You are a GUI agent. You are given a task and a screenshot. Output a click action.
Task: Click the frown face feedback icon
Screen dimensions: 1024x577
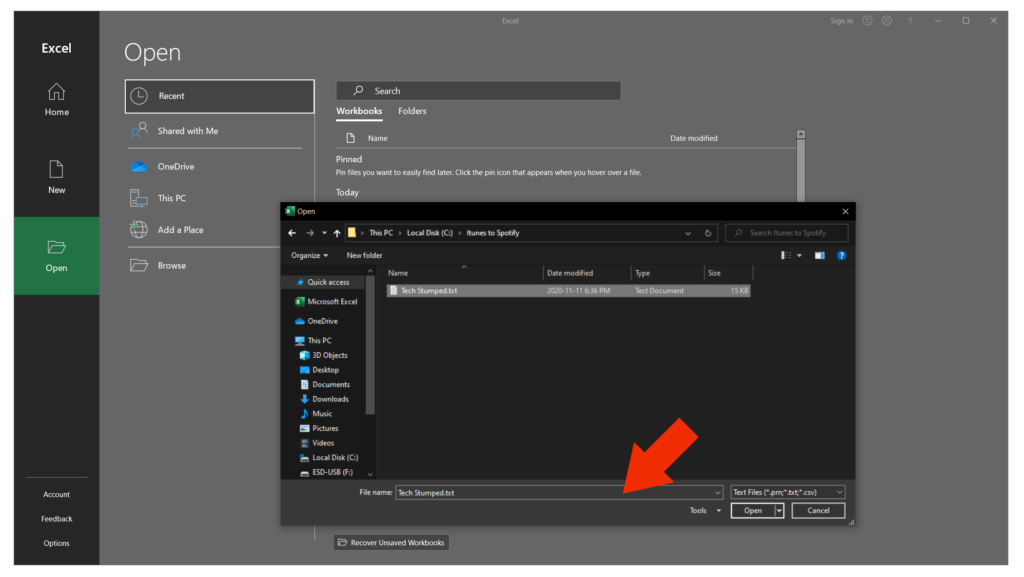(x=887, y=21)
